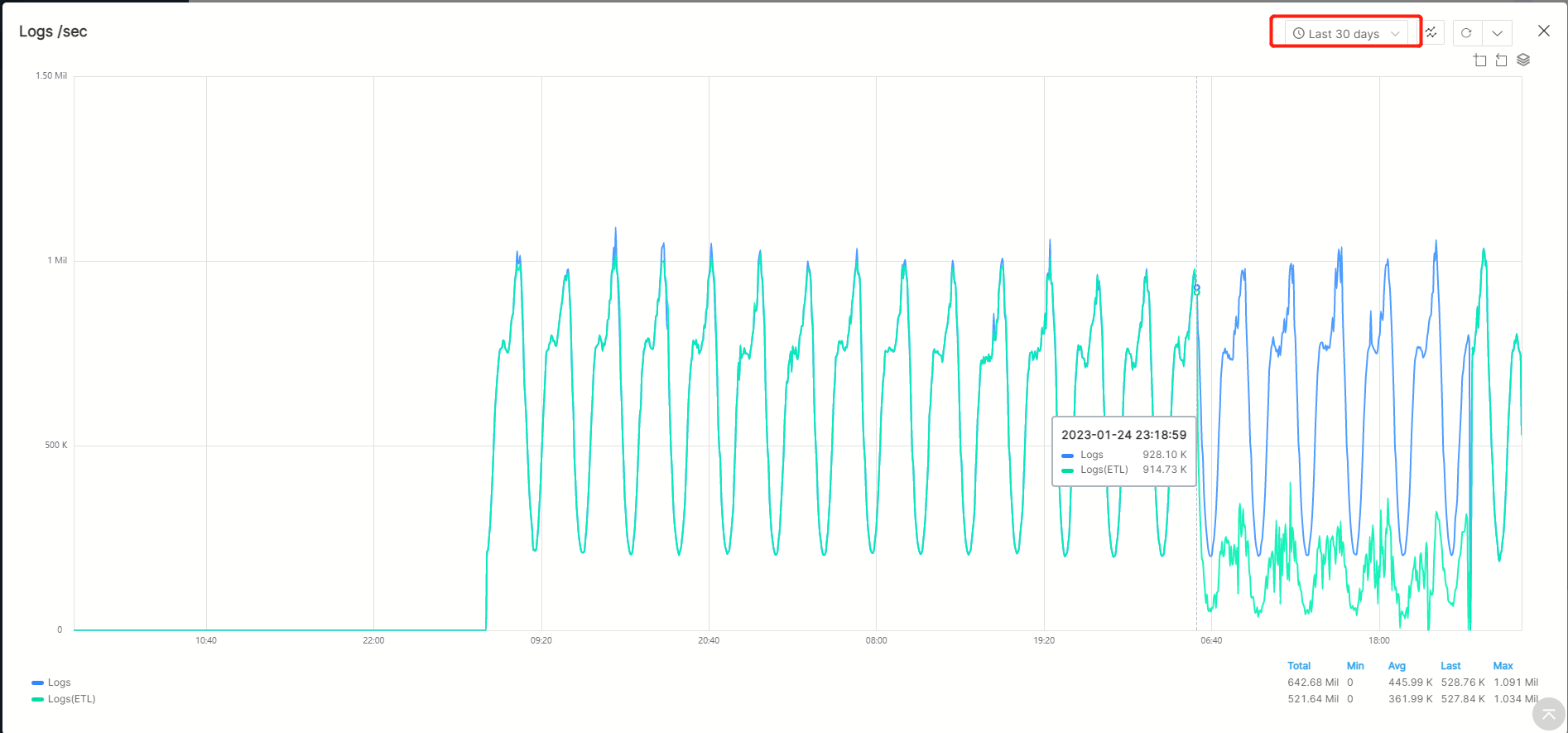Sort legend by Total column
This screenshot has height=733, width=1568.
click(1298, 666)
